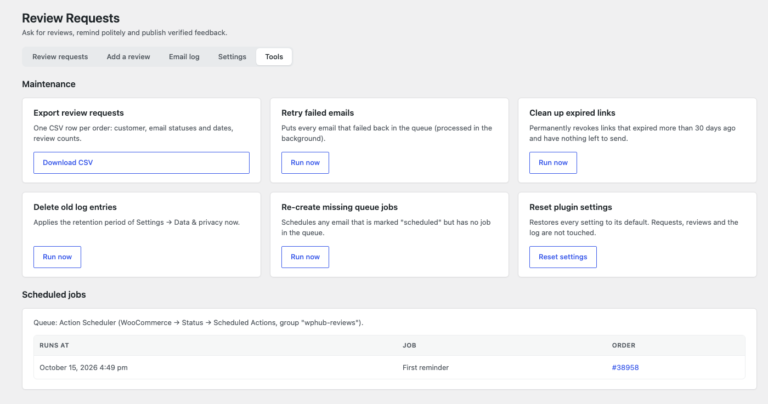
Task: Run now under Delete old log entries
Action: (57, 257)
